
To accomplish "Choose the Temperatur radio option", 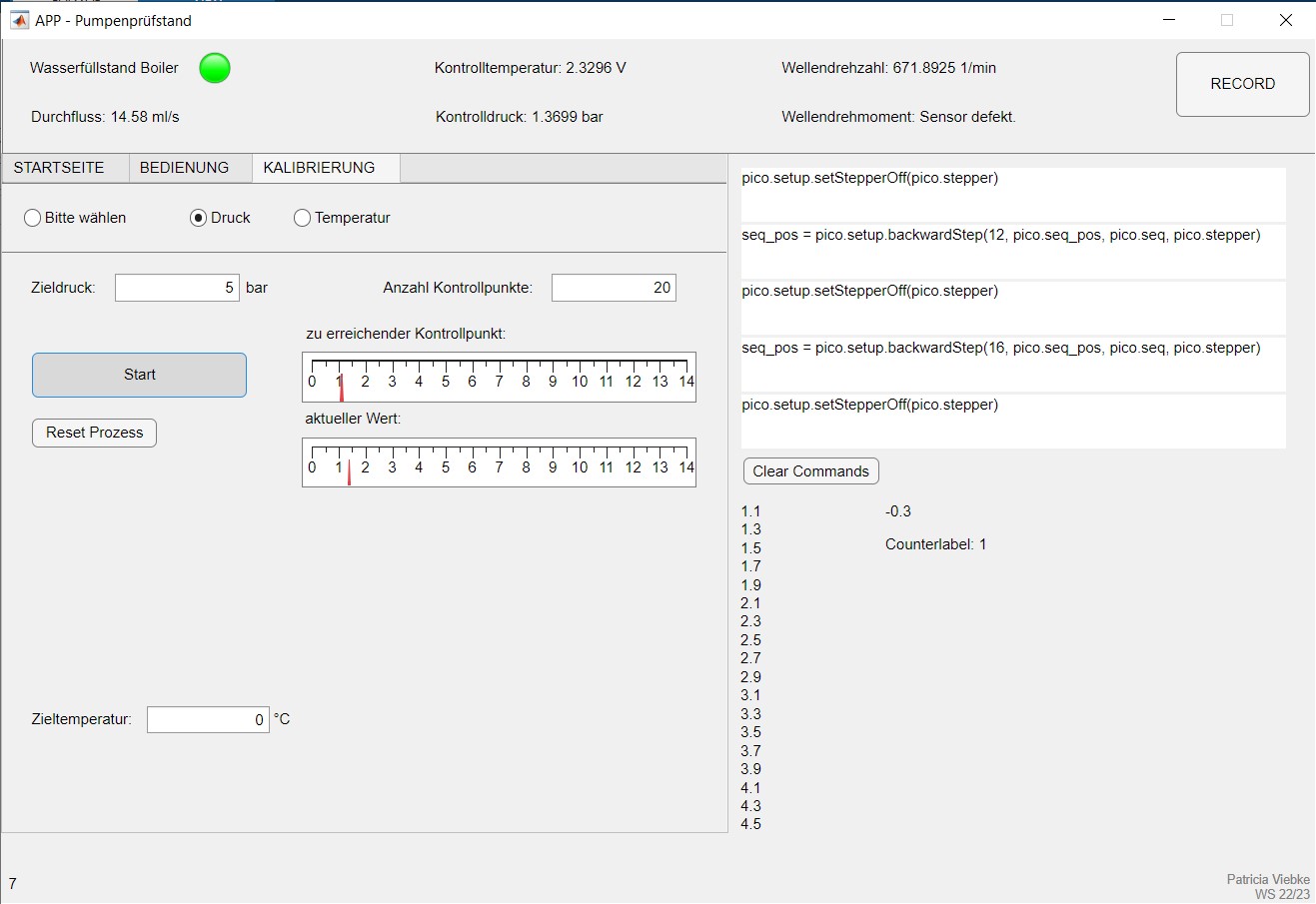I will click(303, 218).
